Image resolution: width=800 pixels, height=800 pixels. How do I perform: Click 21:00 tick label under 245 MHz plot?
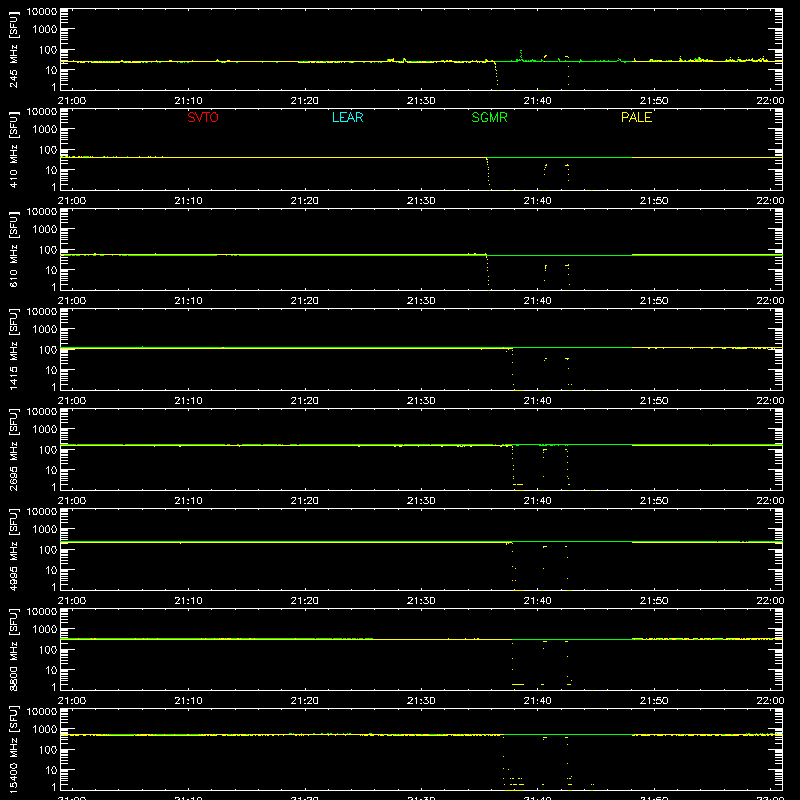tap(72, 101)
